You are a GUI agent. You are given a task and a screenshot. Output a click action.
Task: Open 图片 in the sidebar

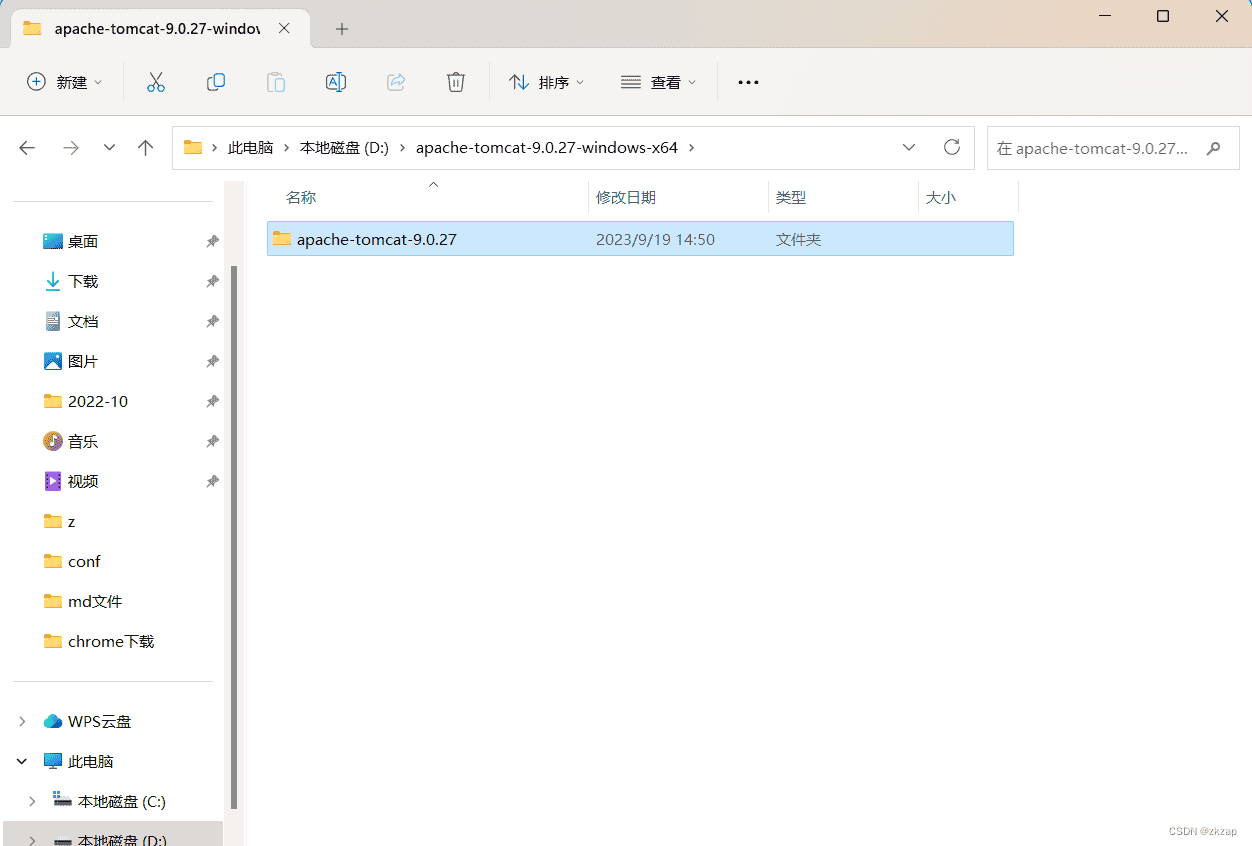click(83, 361)
